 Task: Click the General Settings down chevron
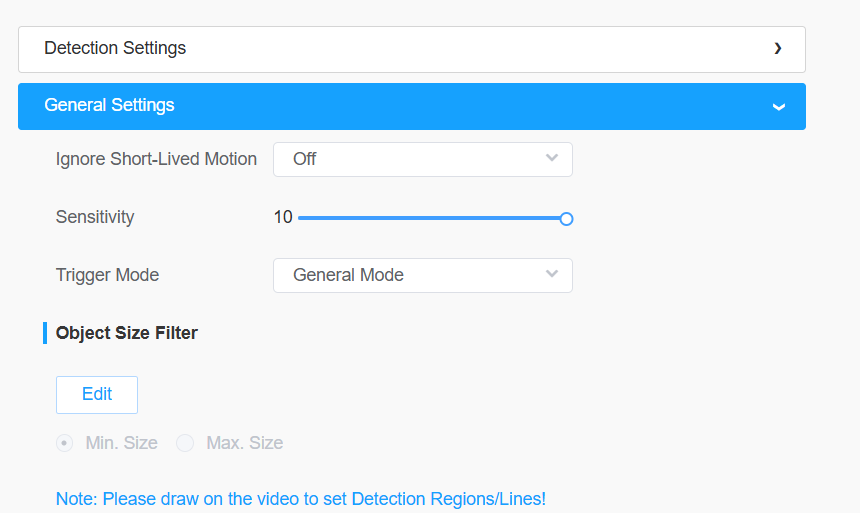(x=779, y=107)
